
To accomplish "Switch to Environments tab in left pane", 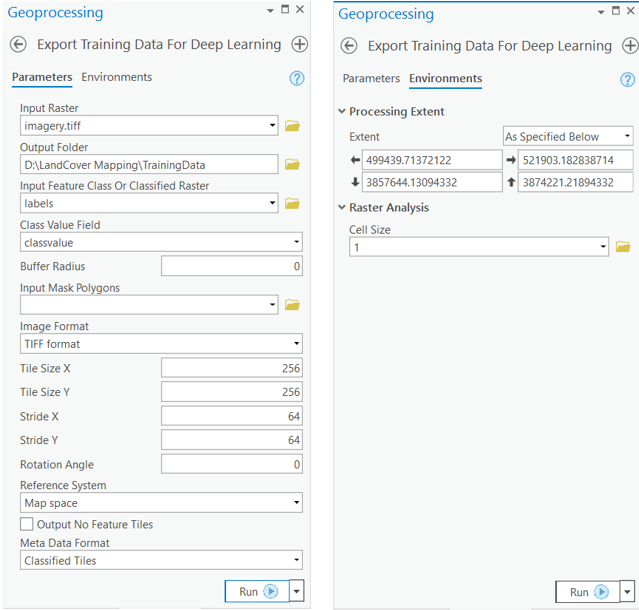I will [x=116, y=77].
